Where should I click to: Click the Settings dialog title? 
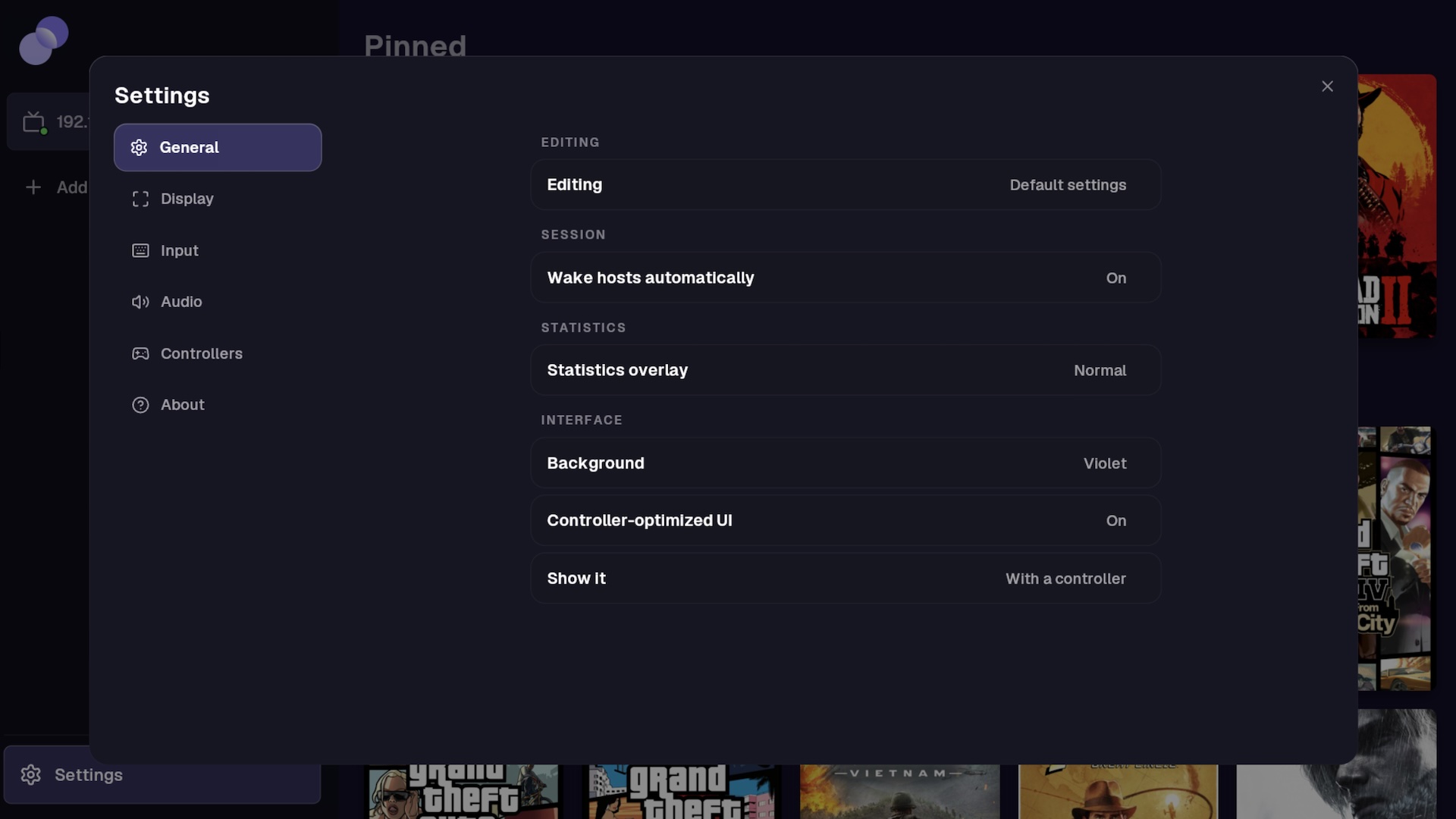(x=162, y=96)
